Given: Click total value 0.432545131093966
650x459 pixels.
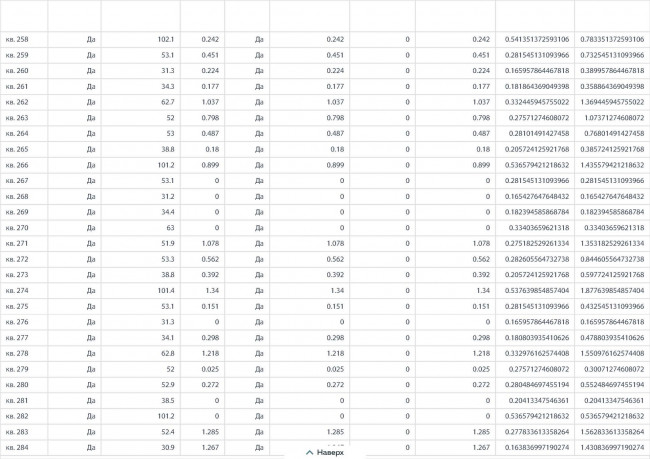Looking at the screenshot, I should click(612, 306).
